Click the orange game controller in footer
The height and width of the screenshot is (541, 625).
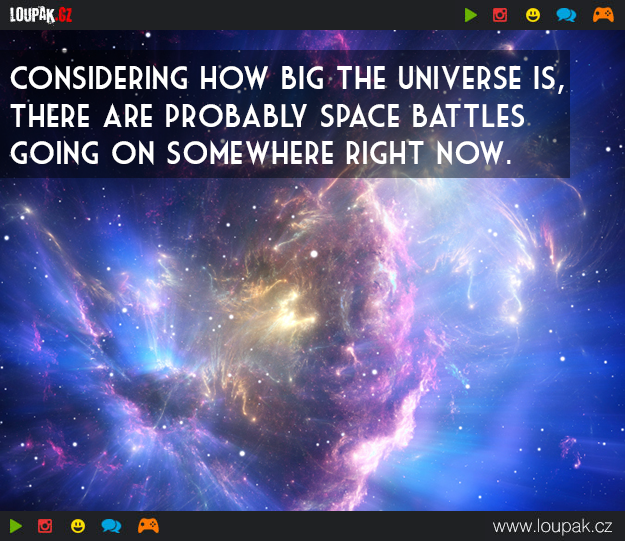(148, 526)
